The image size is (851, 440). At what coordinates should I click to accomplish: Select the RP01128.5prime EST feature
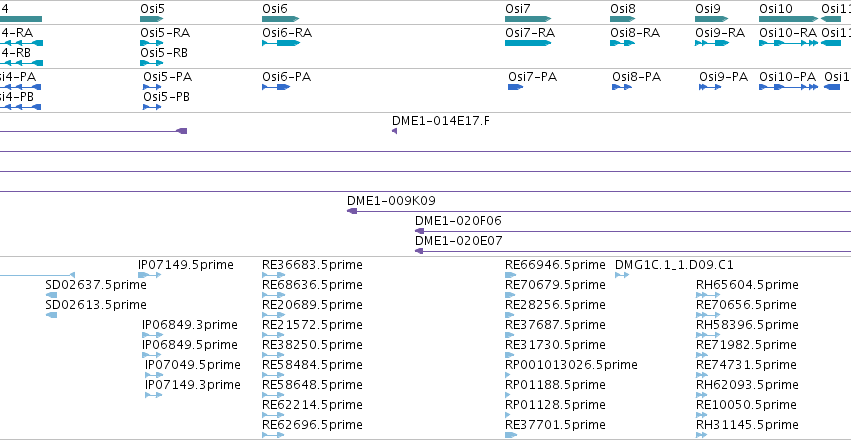click(x=509, y=415)
